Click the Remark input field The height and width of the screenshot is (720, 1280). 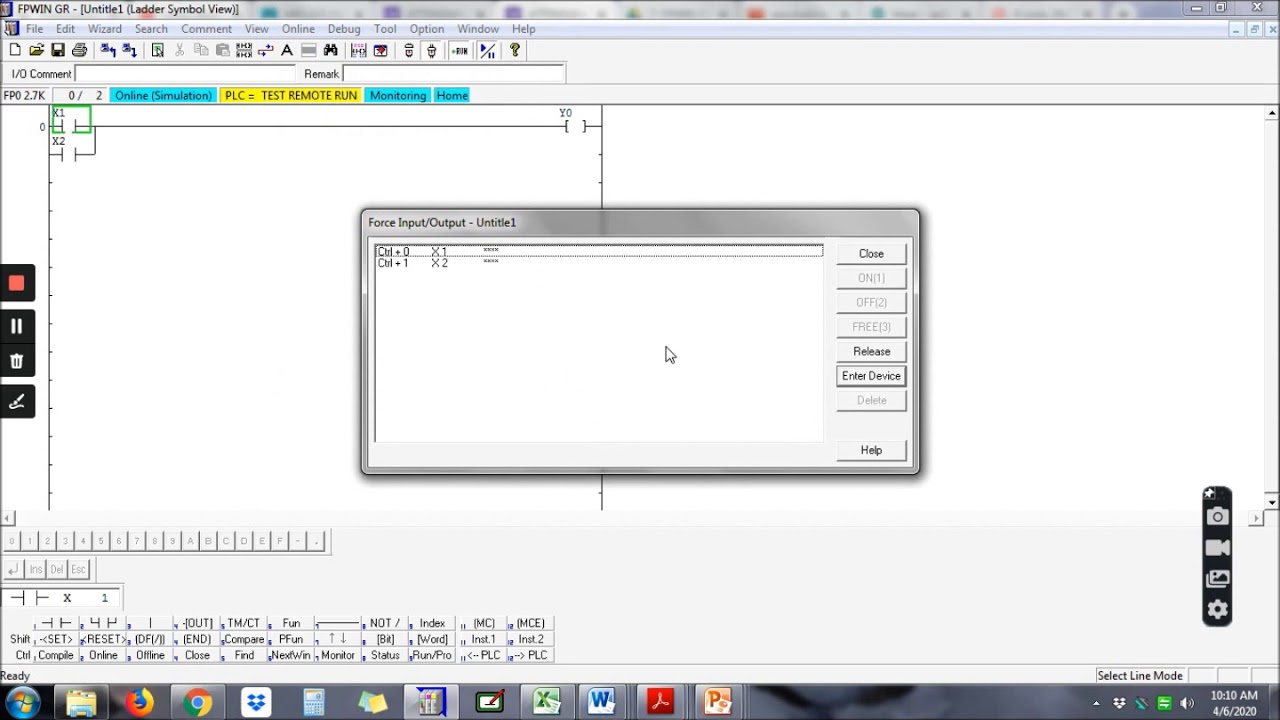tap(454, 74)
